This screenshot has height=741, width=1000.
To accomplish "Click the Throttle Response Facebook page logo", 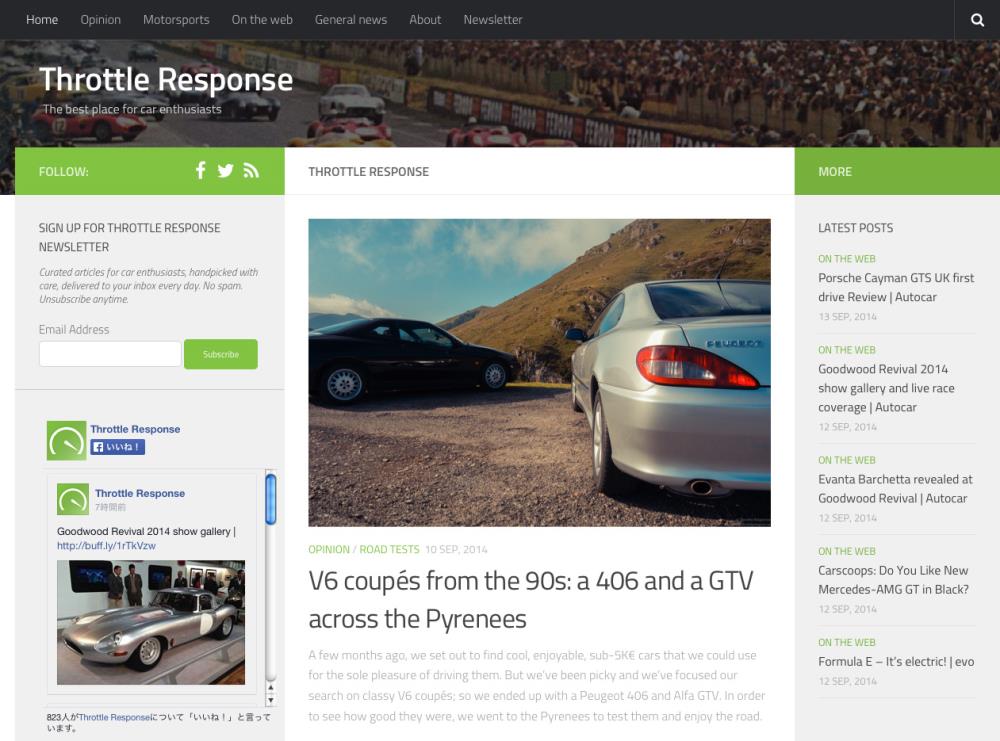I will pos(66,440).
